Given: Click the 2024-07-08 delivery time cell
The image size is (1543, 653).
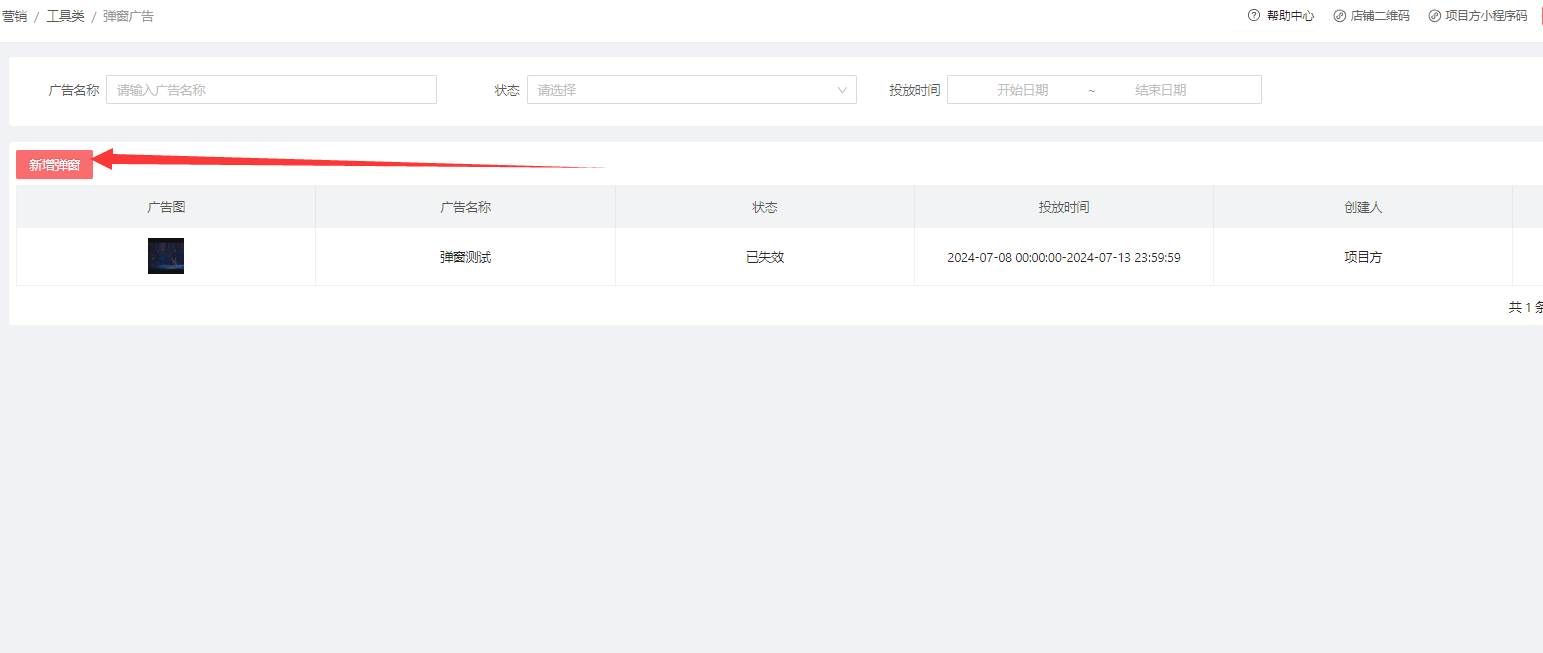Looking at the screenshot, I should [1064, 257].
